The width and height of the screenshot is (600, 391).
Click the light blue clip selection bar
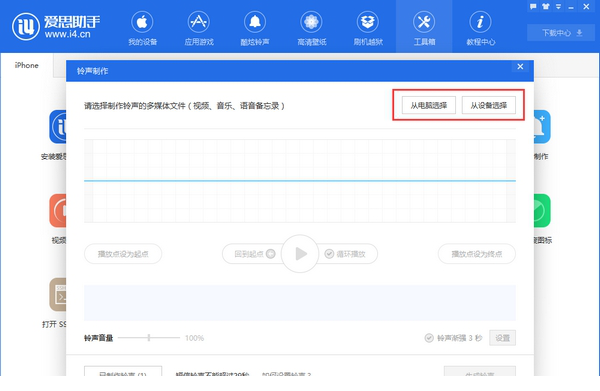coord(300,303)
